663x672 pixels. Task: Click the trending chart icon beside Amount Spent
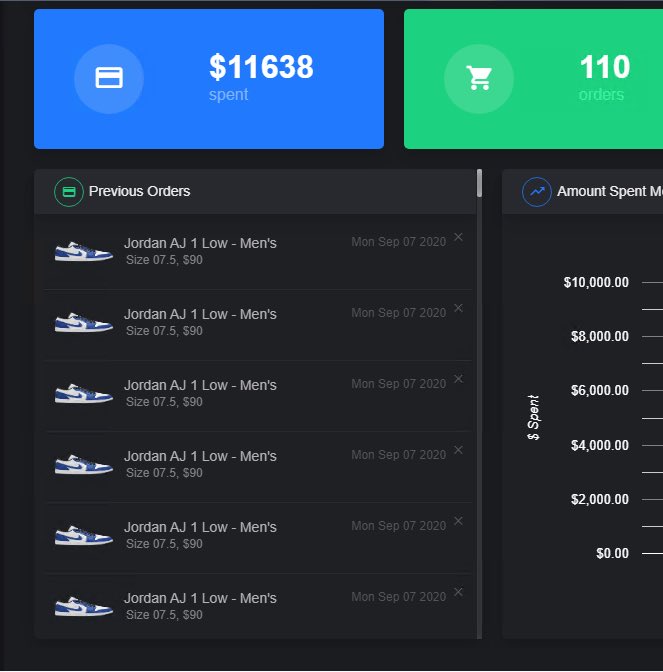click(537, 192)
